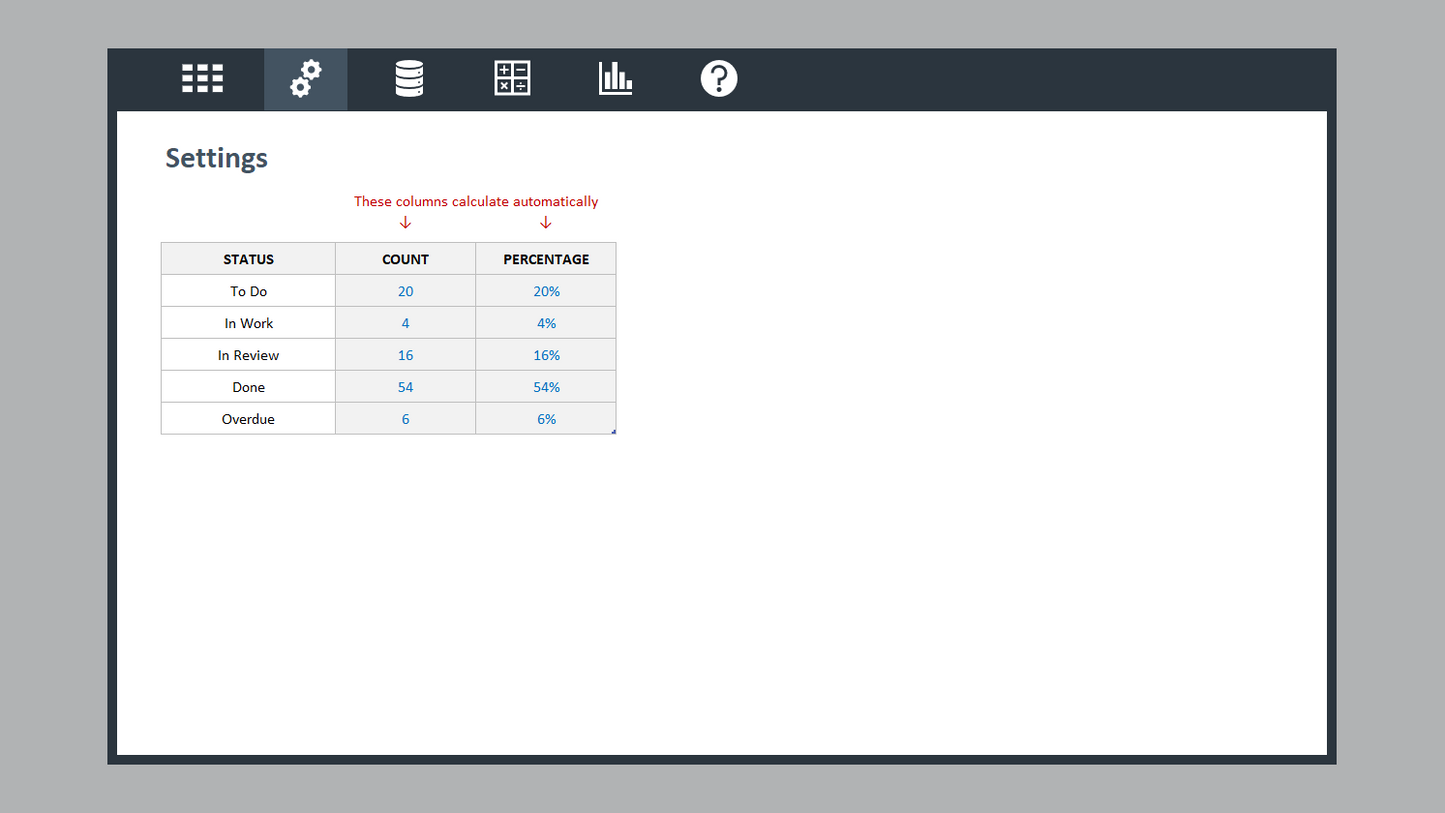Click the In Review status cell
The width and height of the screenshot is (1445, 813).
[x=248, y=355]
